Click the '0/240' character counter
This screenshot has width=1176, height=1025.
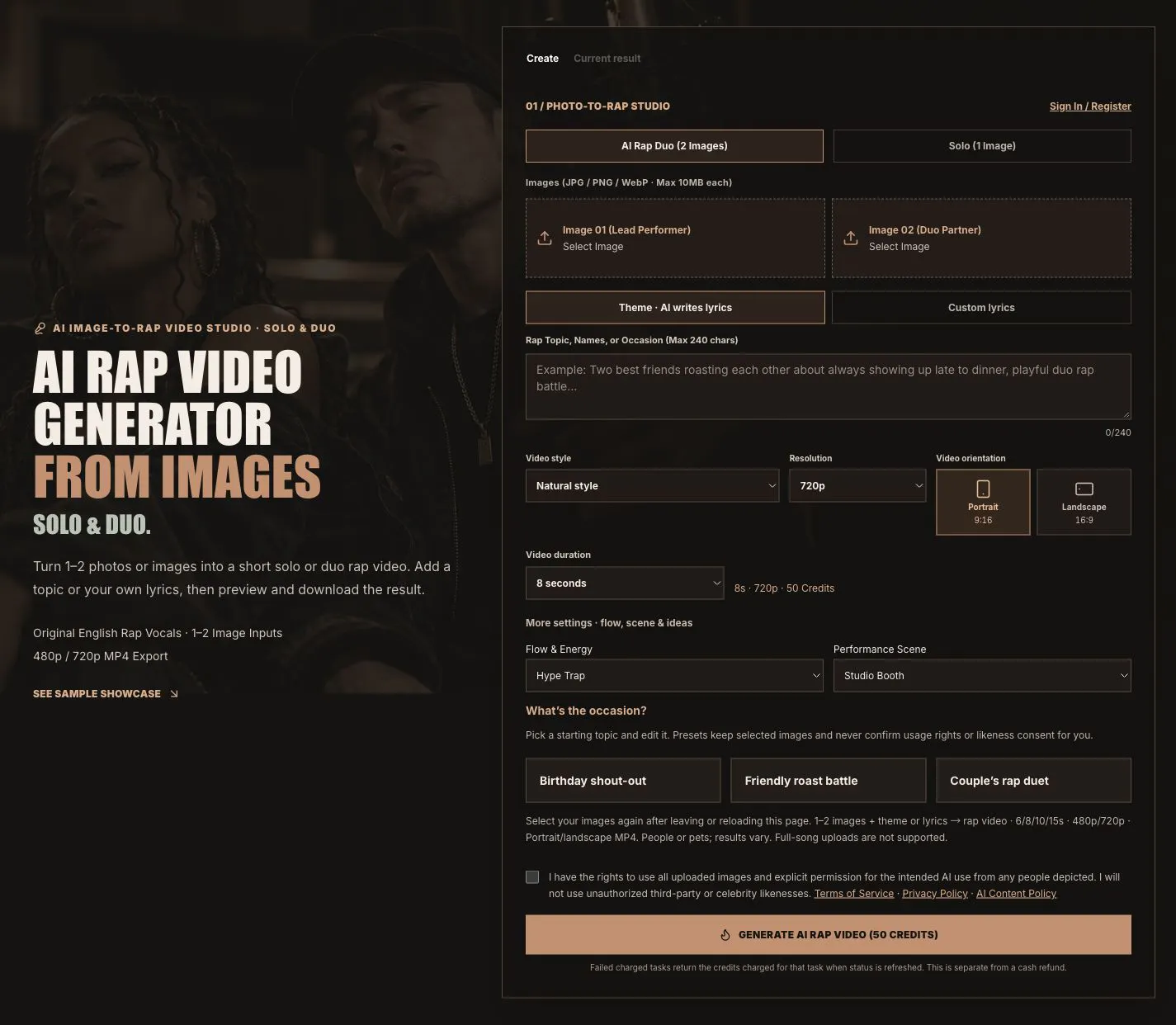1118,432
